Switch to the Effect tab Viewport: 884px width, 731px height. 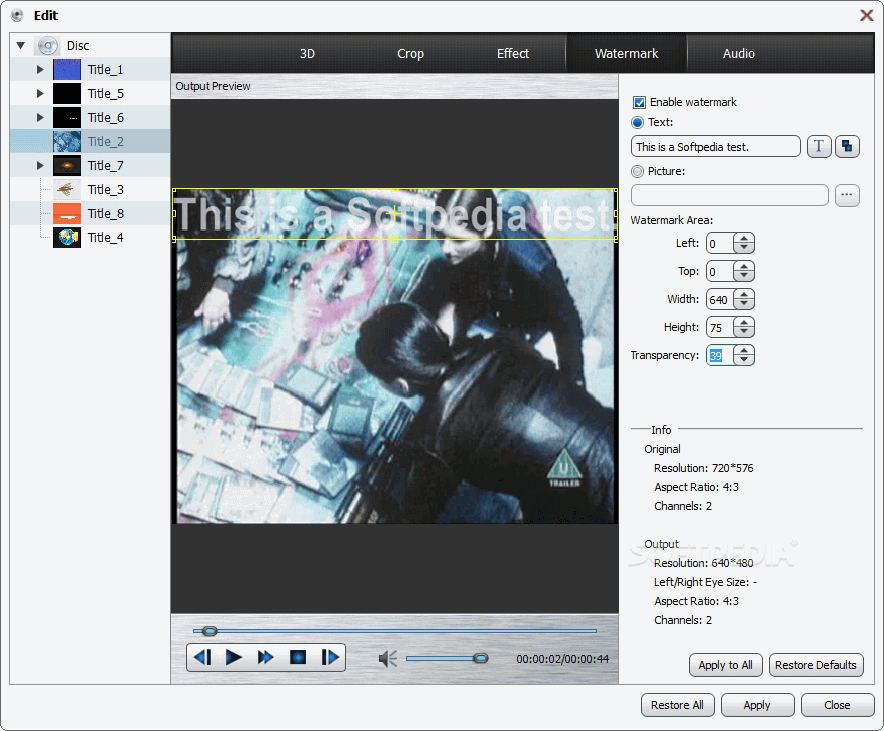tap(512, 54)
